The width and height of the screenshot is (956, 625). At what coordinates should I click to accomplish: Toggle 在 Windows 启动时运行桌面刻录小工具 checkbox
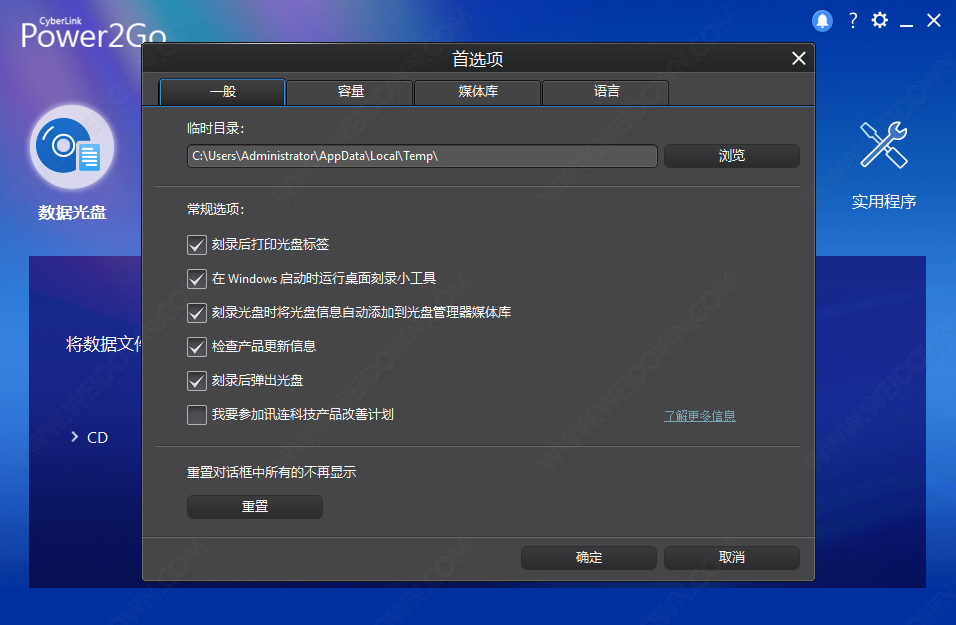click(196, 278)
